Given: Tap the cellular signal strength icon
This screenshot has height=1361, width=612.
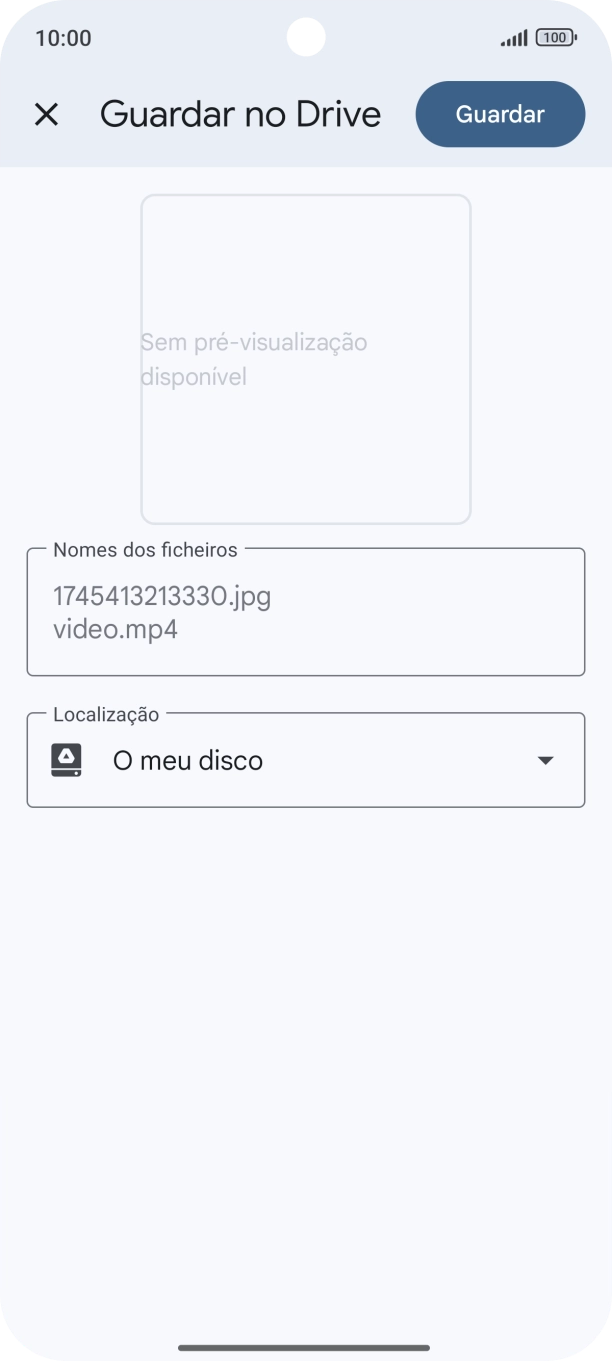Looking at the screenshot, I should (x=514, y=38).
